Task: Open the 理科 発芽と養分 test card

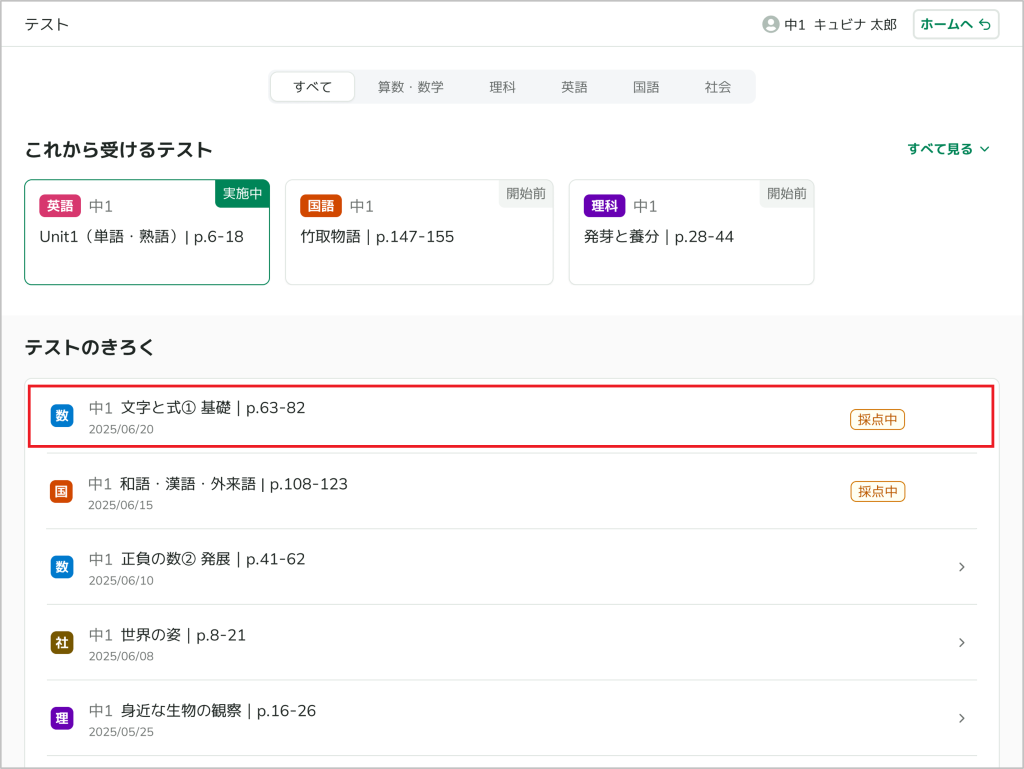Action: point(691,232)
